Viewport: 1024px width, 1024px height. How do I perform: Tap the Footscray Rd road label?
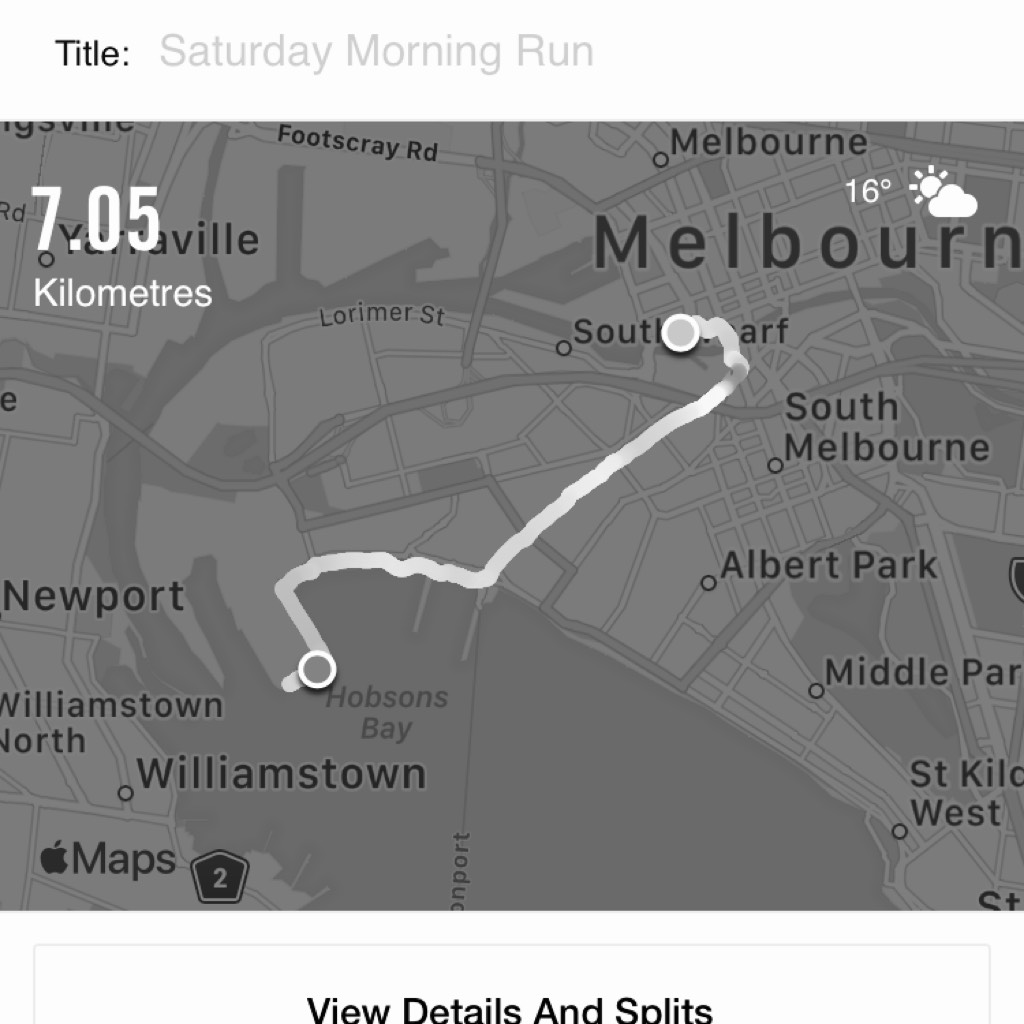point(357,142)
